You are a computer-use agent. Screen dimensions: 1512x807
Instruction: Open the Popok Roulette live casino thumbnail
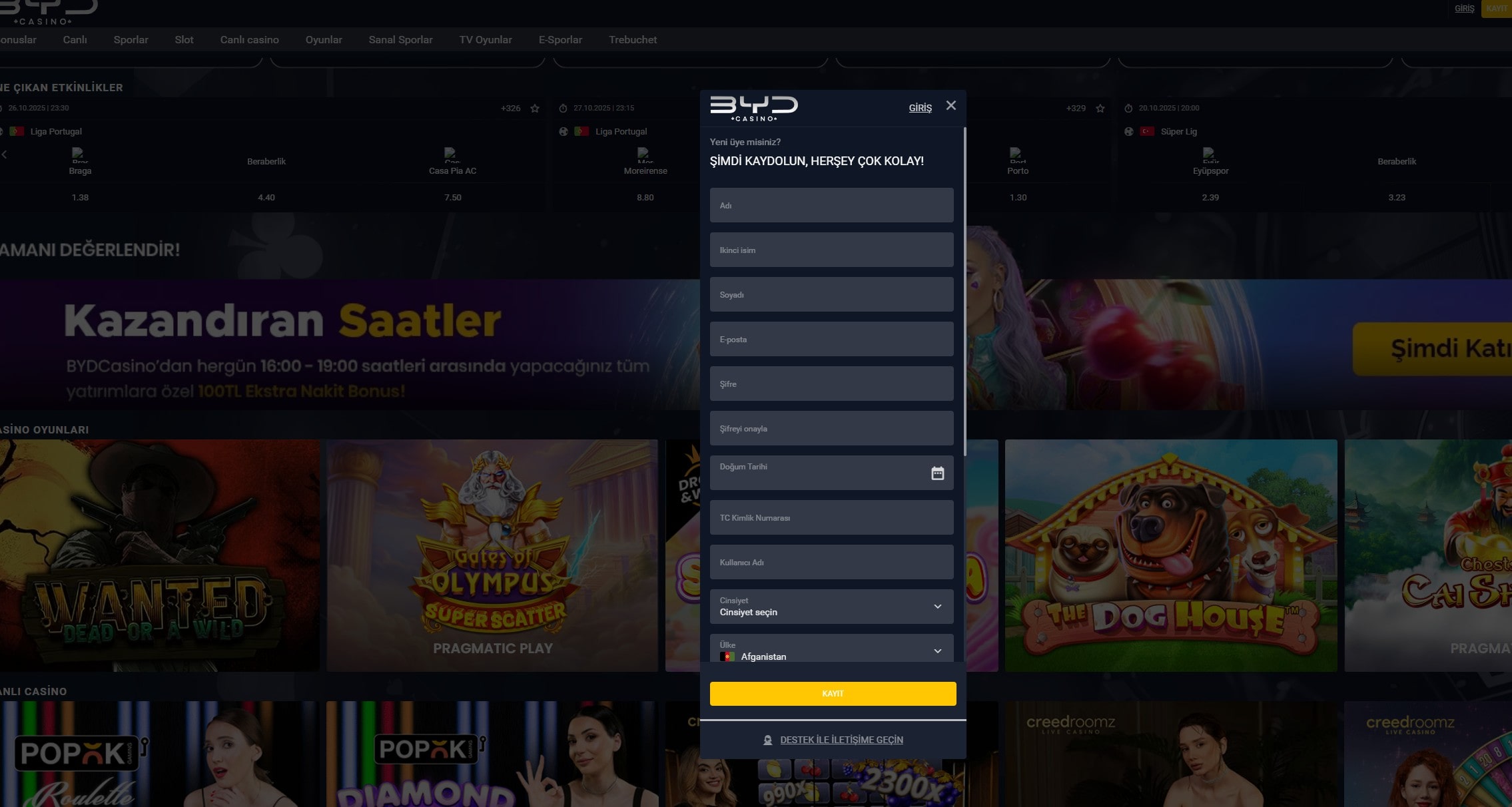tap(159, 754)
